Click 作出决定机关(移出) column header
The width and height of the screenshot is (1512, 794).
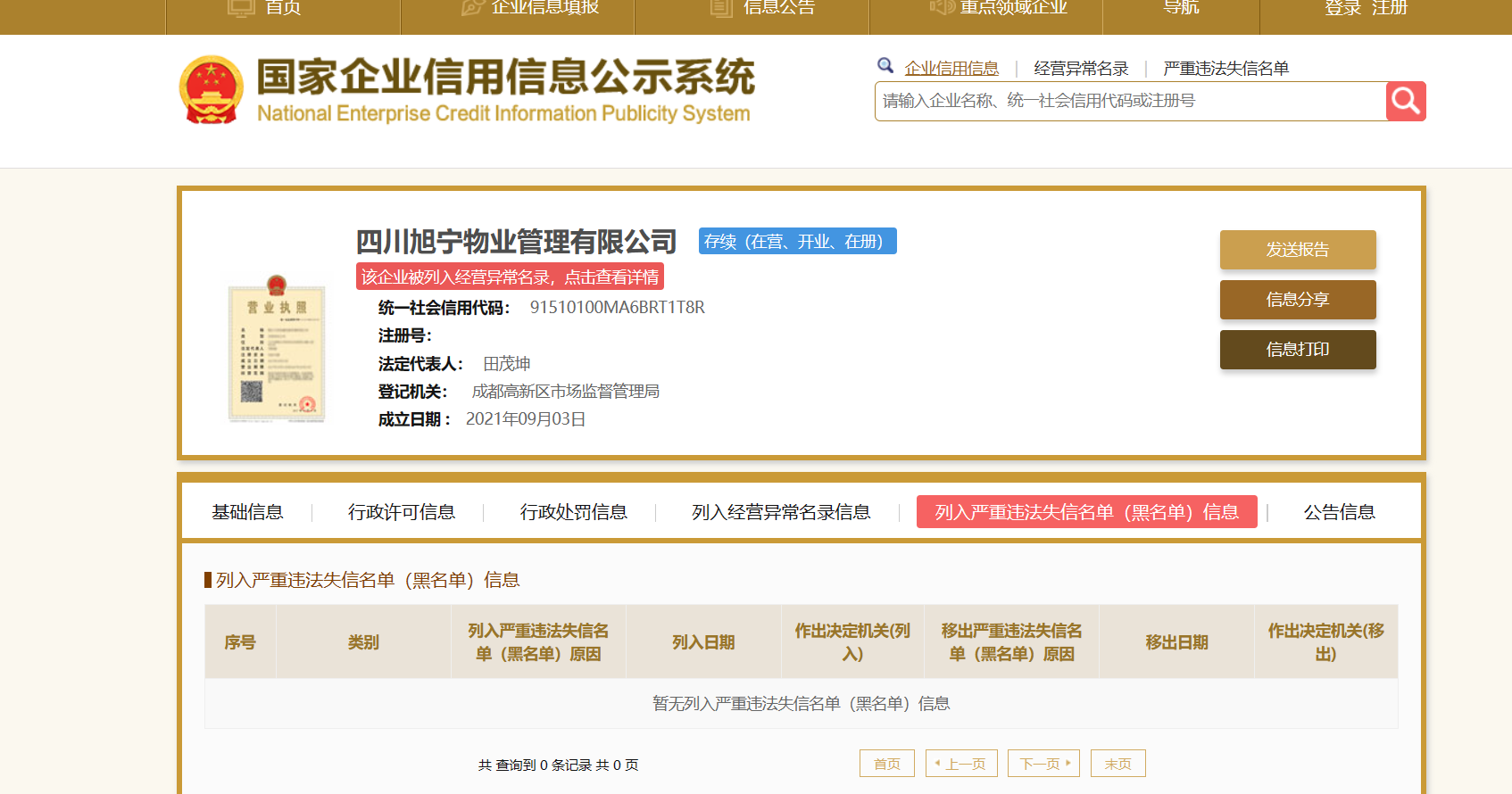[x=1325, y=642]
